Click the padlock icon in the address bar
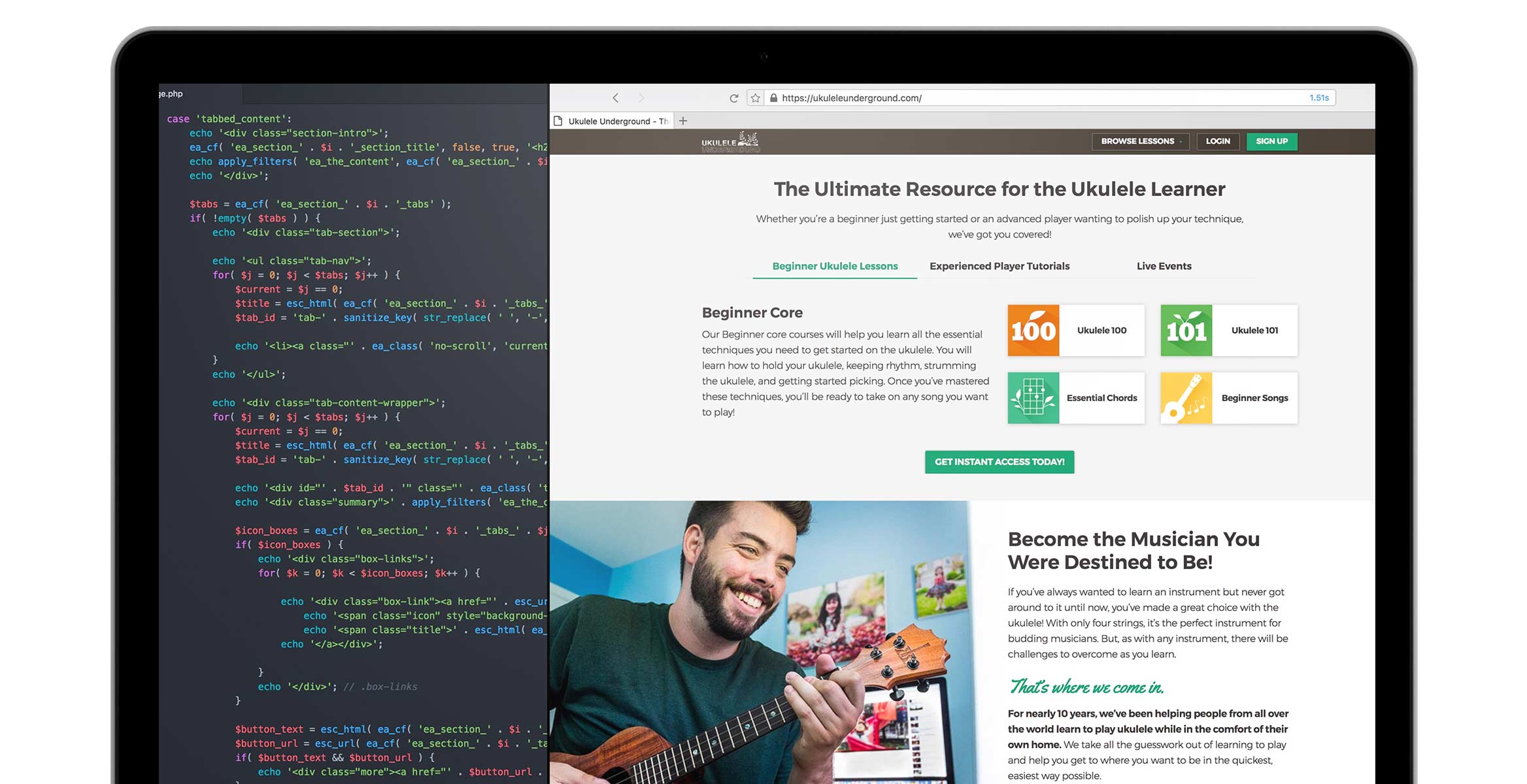 point(773,98)
